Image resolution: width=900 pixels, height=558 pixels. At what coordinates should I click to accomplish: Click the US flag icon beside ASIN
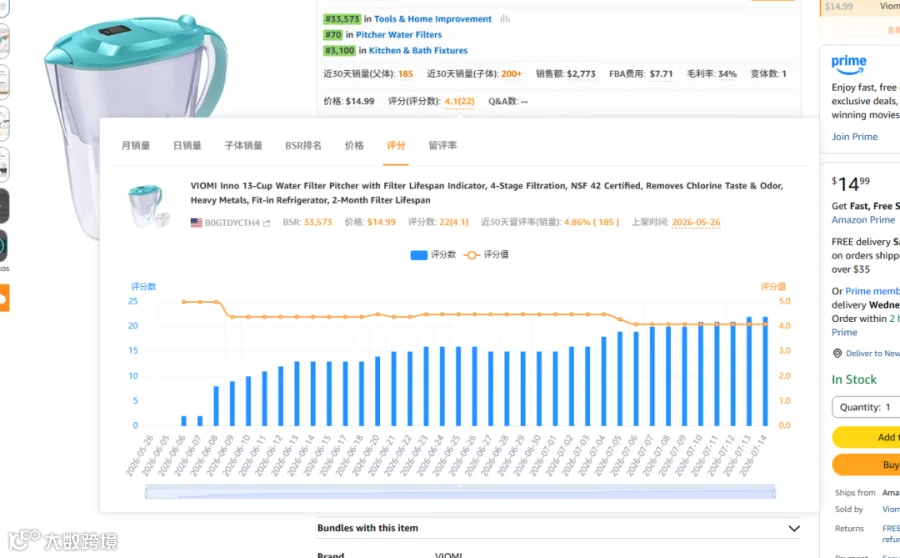(x=196, y=223)
